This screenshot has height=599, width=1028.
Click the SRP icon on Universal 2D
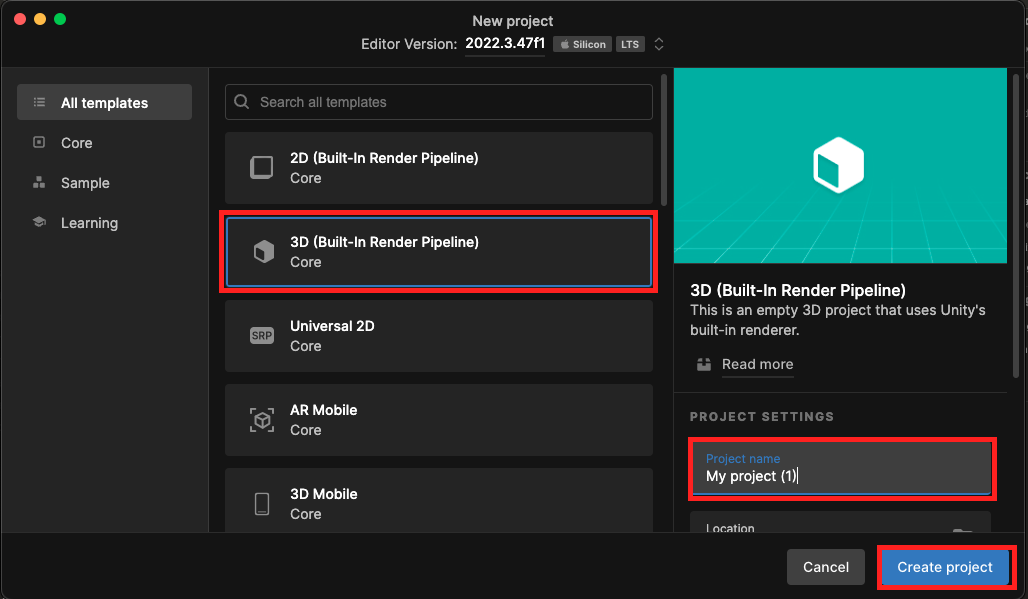[x=261, y=336]
